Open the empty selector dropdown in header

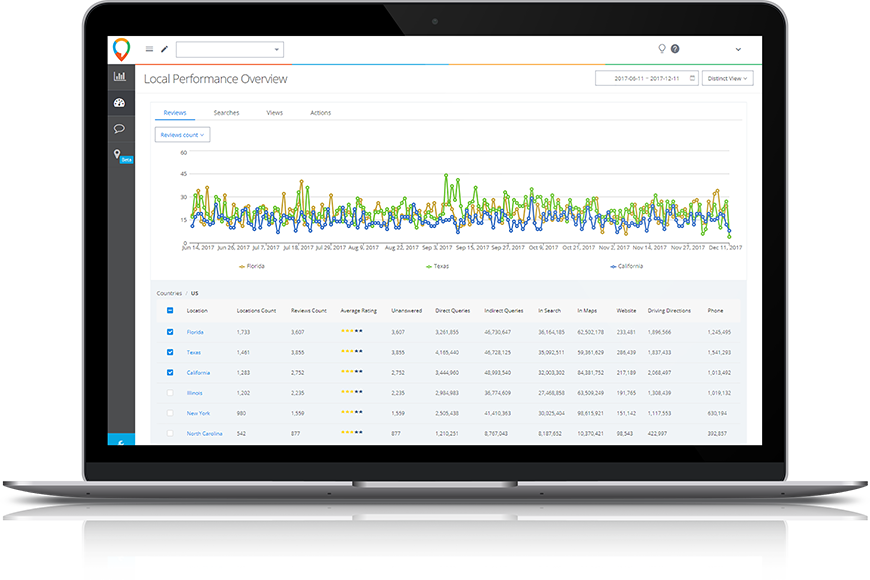pyautogui.click(x=230, y=49)
